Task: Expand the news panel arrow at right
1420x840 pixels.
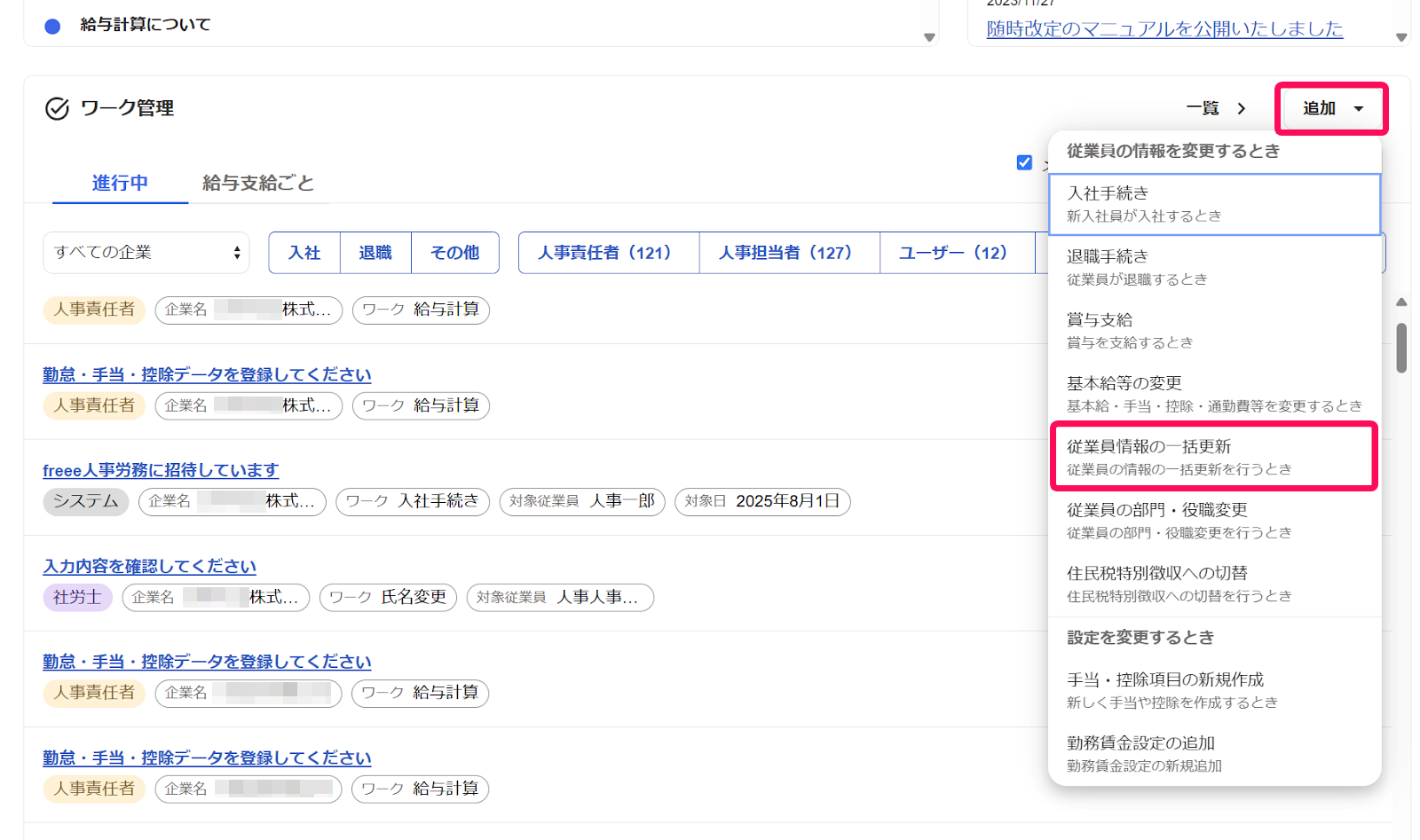Action: pyautogui.click(x=1401, y=37)
